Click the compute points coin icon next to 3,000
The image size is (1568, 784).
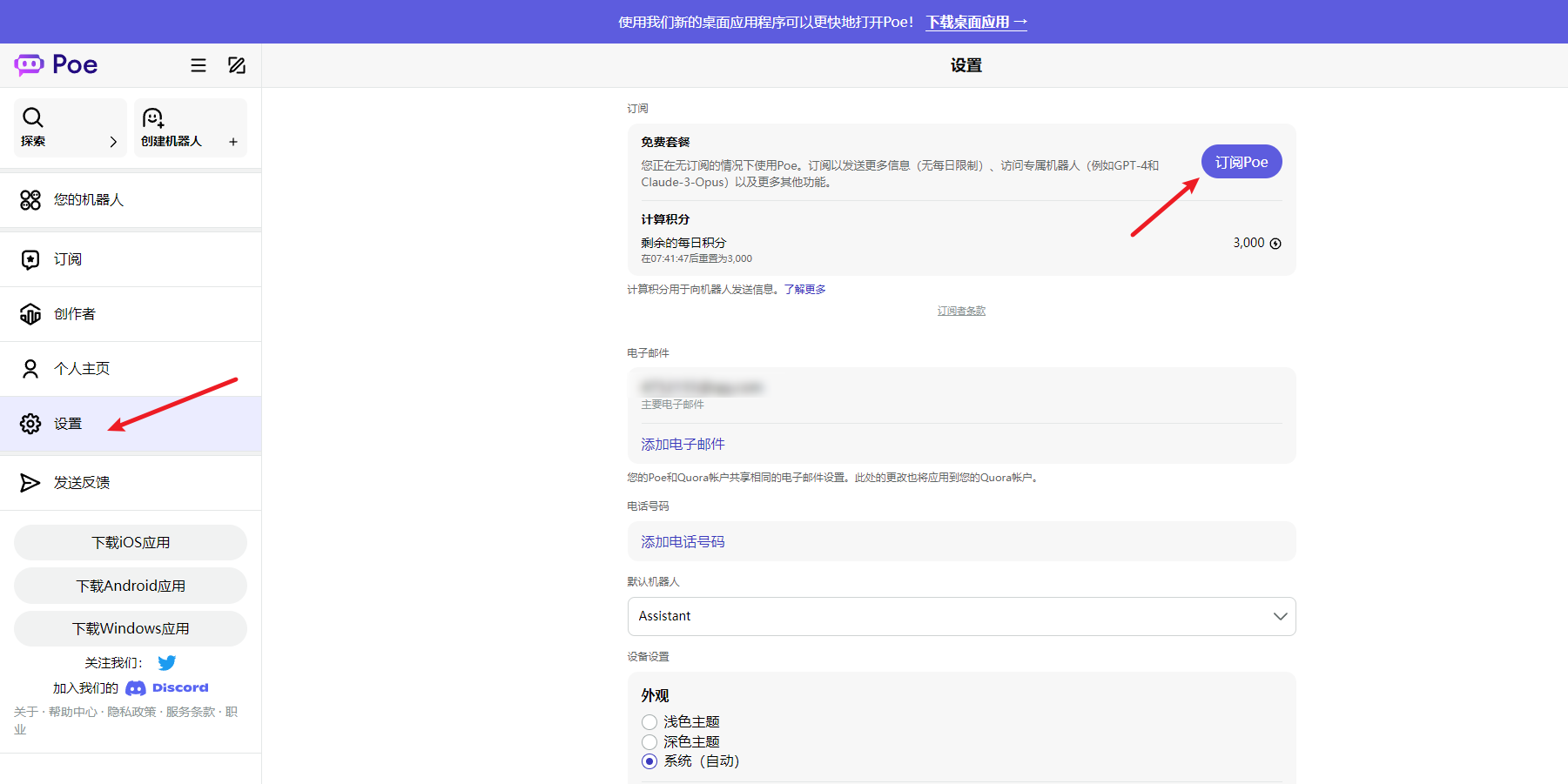pyautogui.click(x=1275, y=244)
